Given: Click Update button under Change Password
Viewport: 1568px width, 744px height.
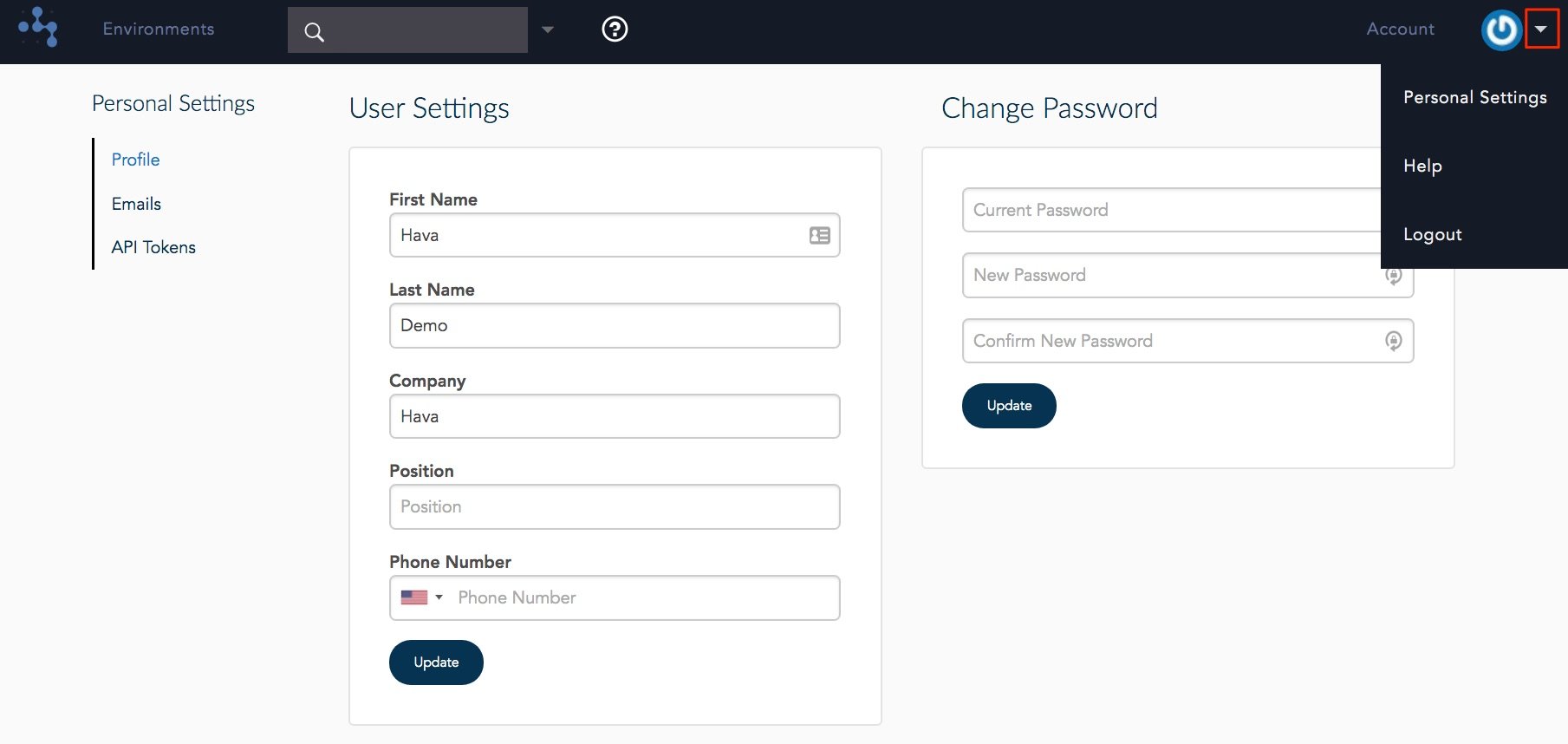Looking at the screenshot, I should [x=1009, y=406].
